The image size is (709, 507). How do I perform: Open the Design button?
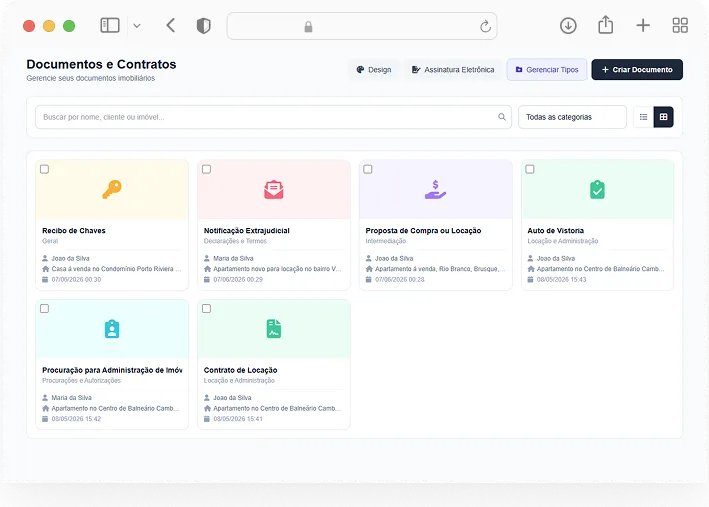coord(373,70)
